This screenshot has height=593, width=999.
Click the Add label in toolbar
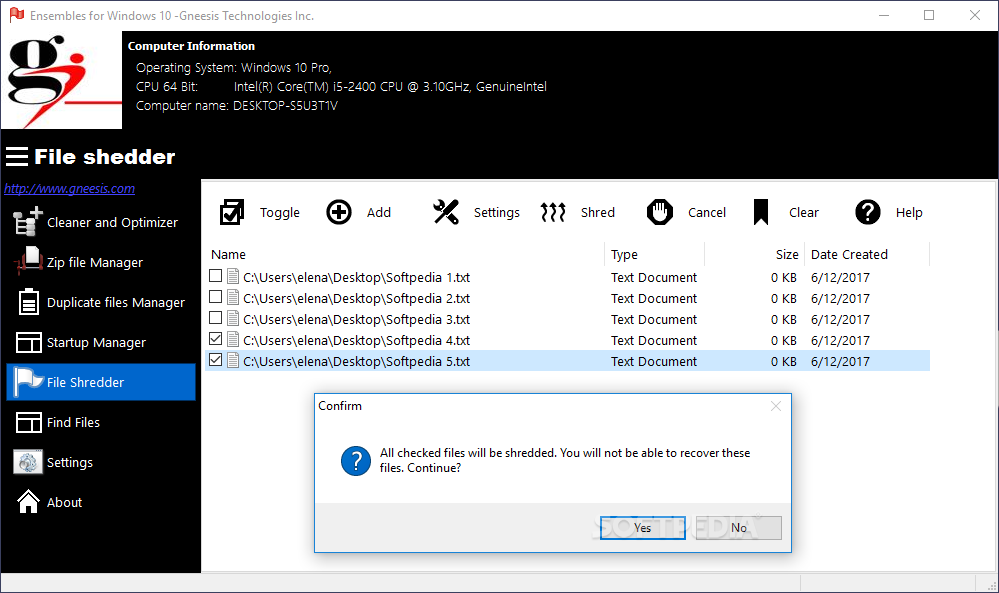tap(378, 213)
